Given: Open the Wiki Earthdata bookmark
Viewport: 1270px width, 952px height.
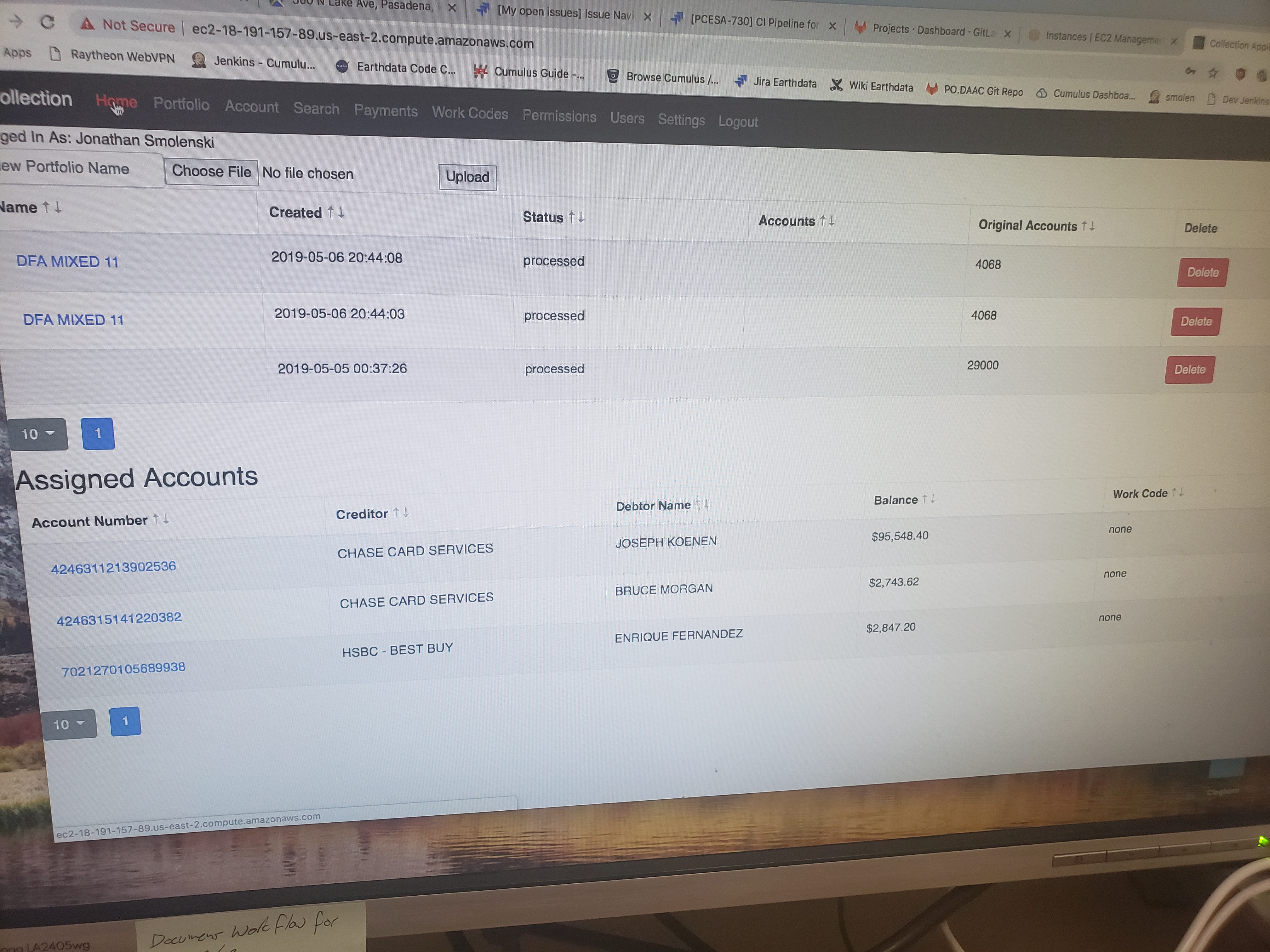Looking at the screenshot, I should point(872,86).
